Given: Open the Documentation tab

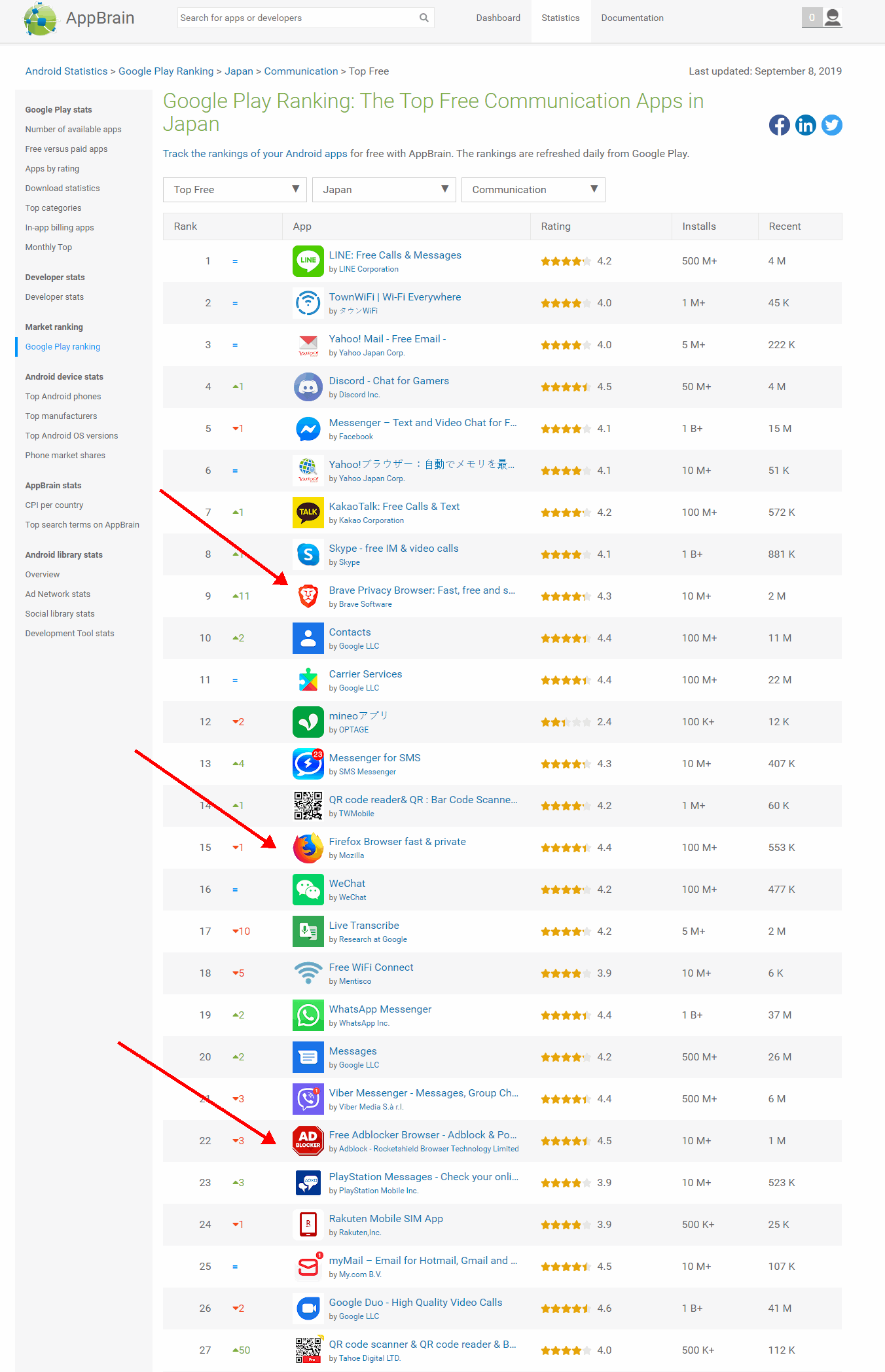Looking at the screenshot, I should (632, 18).
